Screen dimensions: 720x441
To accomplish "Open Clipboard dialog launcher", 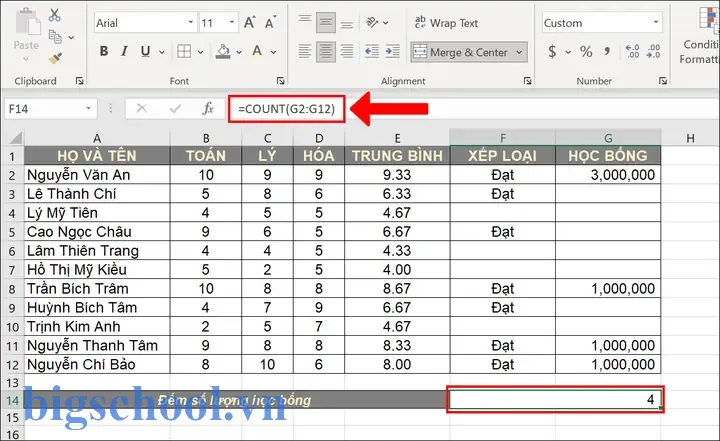I will 79,81.
